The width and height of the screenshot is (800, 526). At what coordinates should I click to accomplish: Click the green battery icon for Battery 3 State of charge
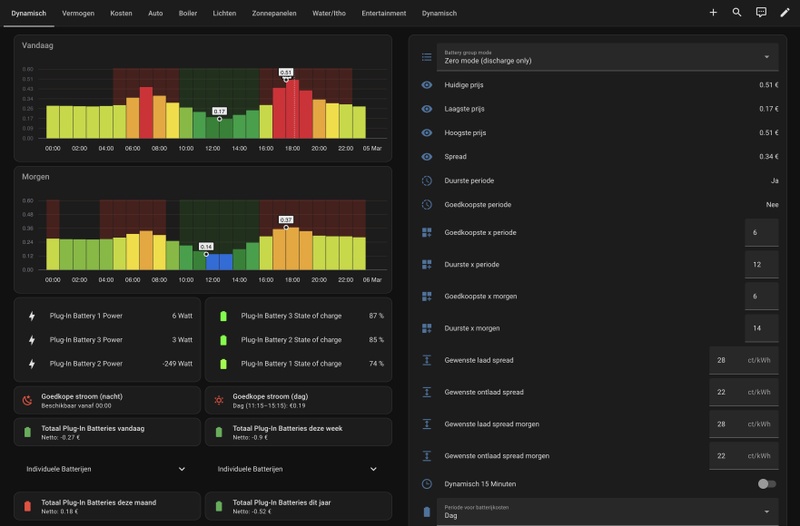tap(223, 316)
